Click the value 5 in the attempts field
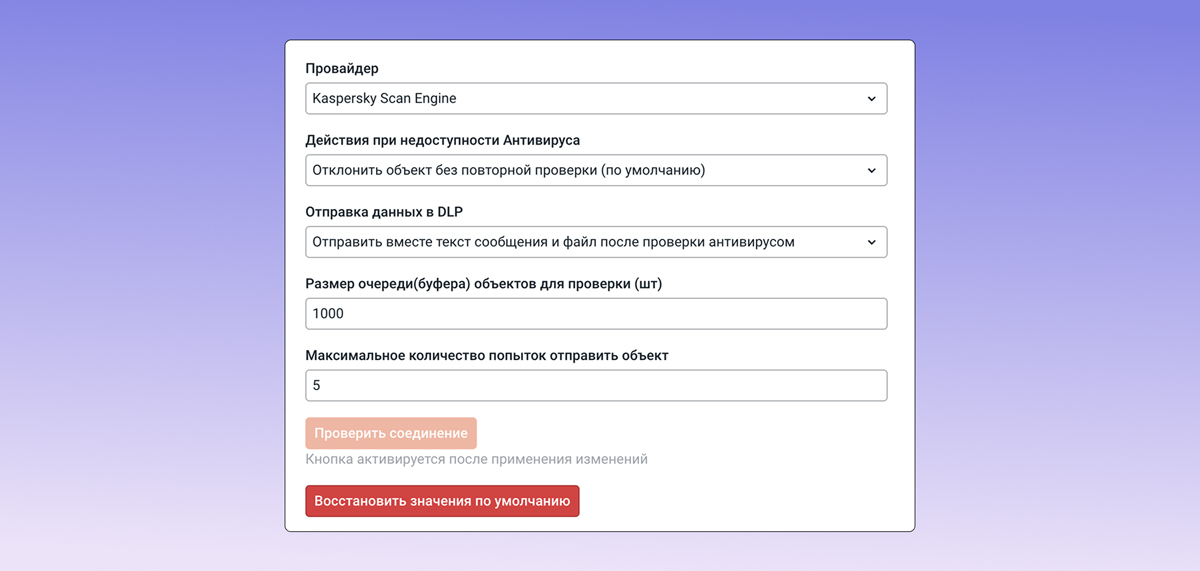 (x=317, y=386)
